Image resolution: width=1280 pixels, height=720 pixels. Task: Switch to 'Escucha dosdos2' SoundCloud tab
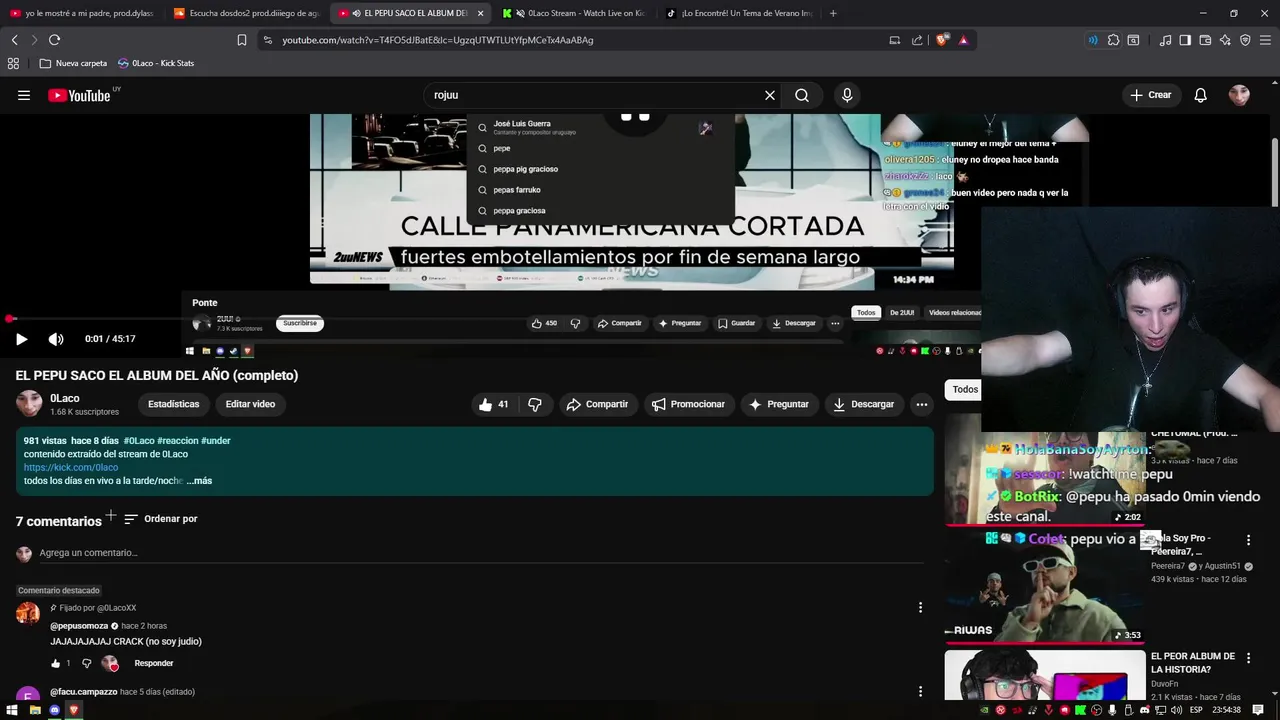(x=245, y=13)
